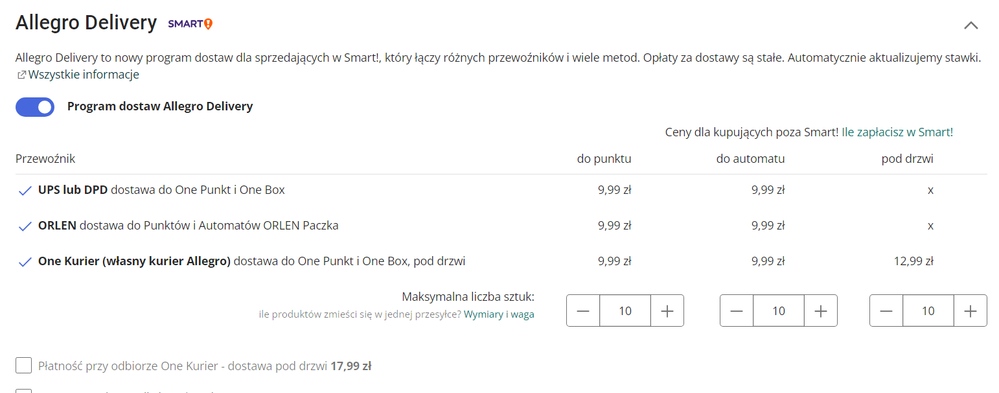This screenshot has height=393, width=999.
Task: Click the checkmark next to UPS lub DPD
Action: (x=25, y=190)
